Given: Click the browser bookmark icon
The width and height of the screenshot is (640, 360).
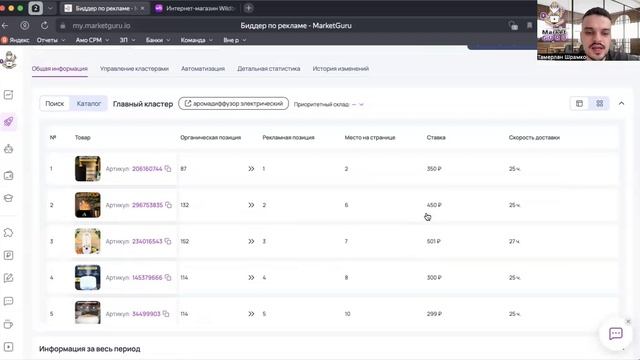Looking at the screenshot, I should click(529, 25).
